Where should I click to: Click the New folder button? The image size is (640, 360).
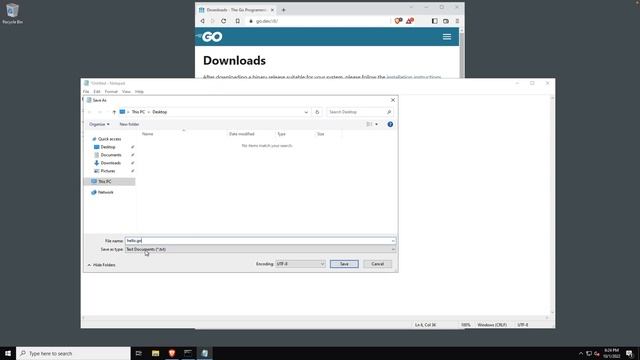click(x=129, y=124)
